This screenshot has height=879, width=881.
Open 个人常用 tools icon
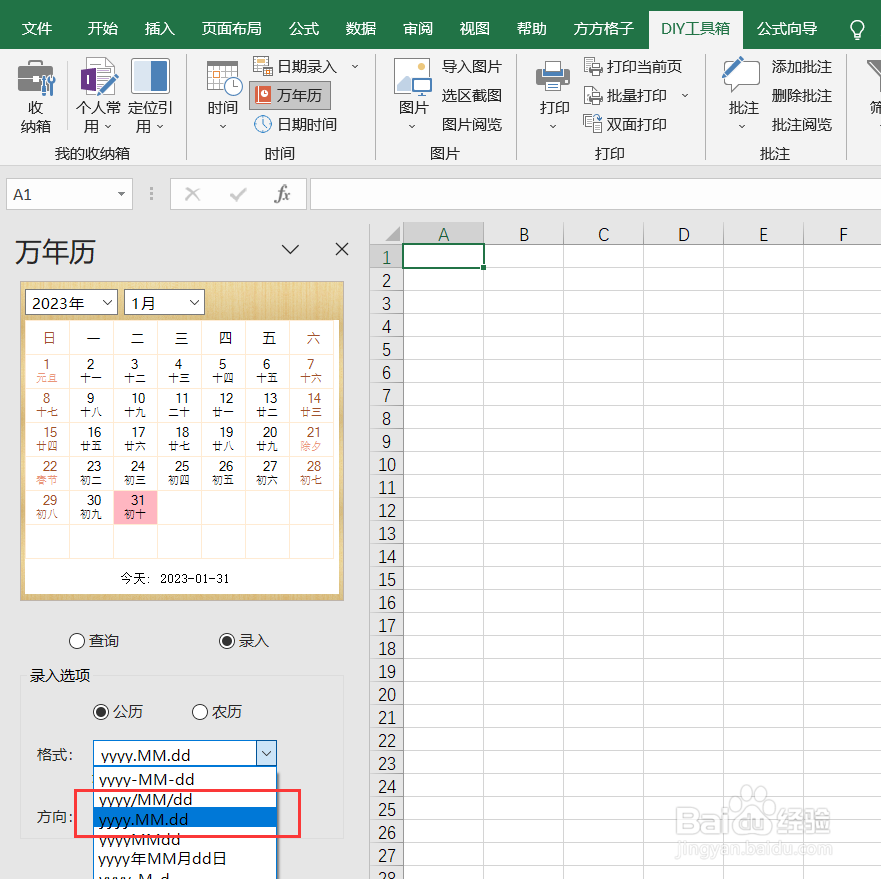98,76
